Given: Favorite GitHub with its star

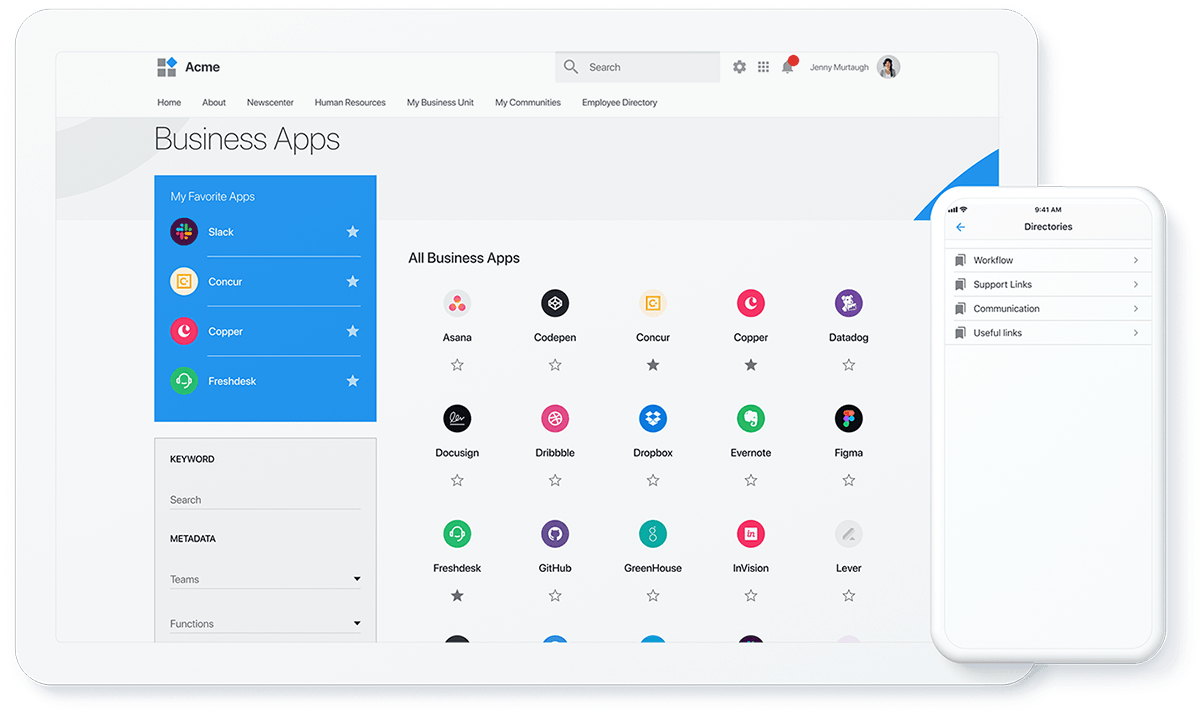Looking at the screenshot, I should [x=555, y=595].
